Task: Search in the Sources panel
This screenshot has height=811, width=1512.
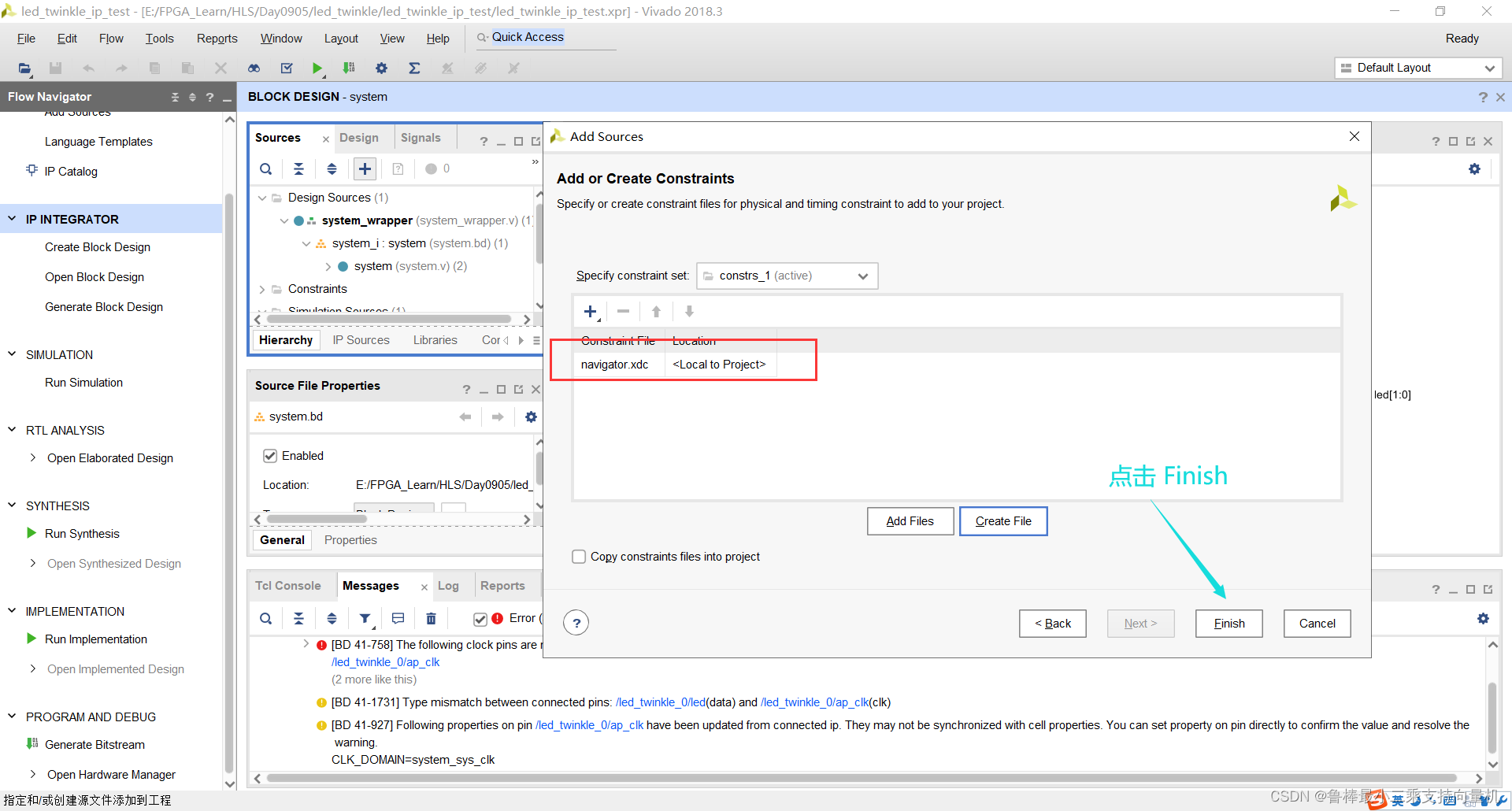Action: (266, 168)
